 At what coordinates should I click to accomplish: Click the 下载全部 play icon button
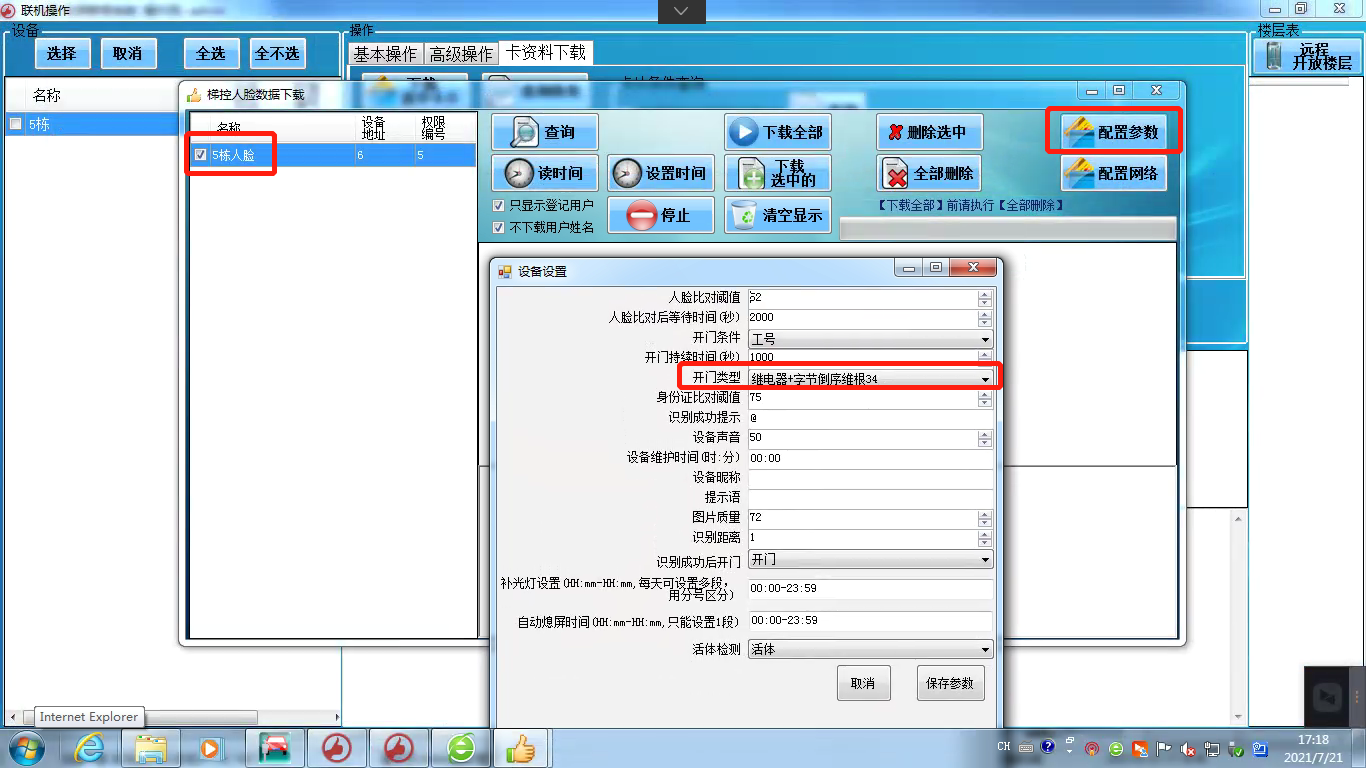pos(778,132)
